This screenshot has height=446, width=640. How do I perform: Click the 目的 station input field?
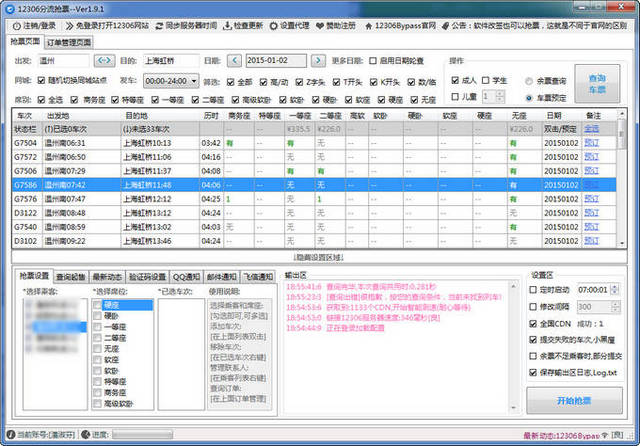pos(171,61)
